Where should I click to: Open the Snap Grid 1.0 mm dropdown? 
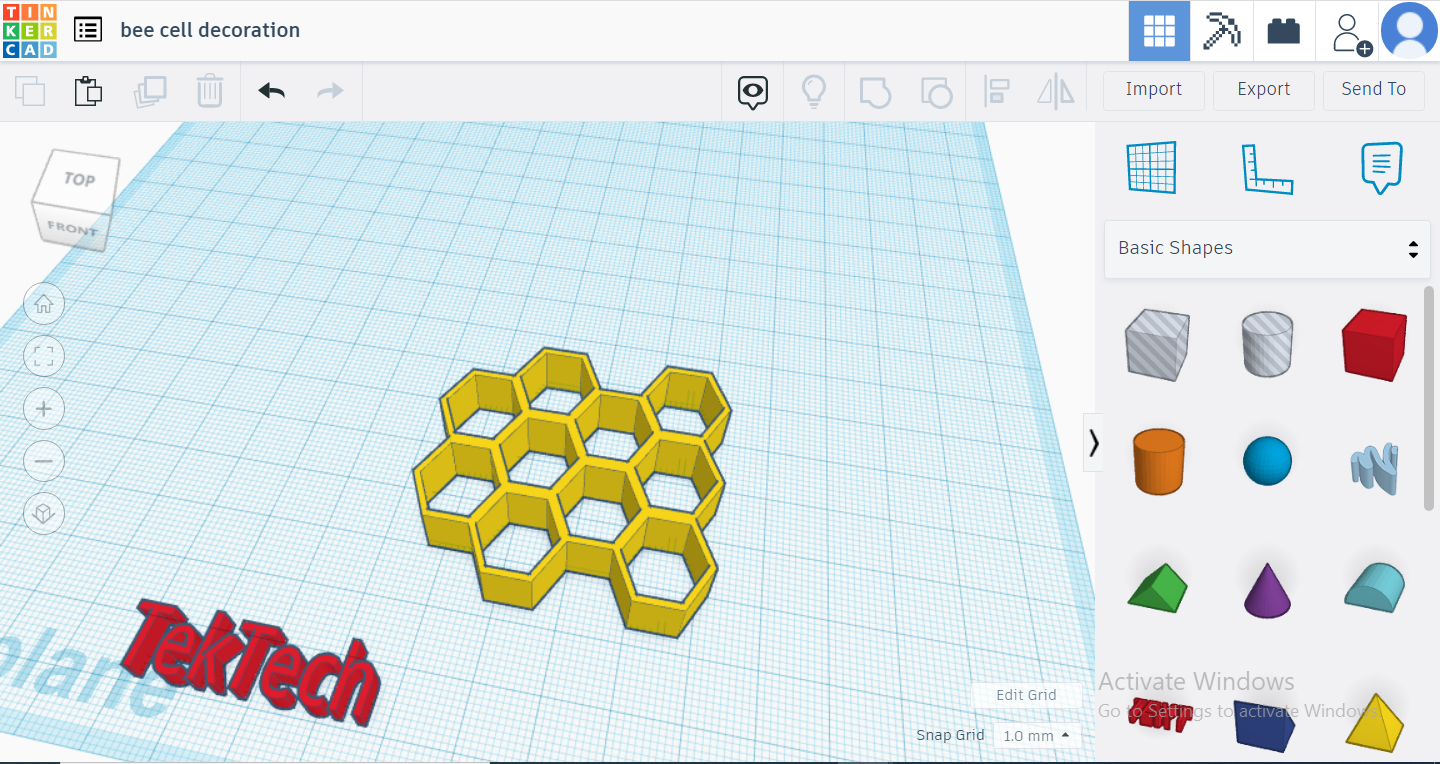coord(1038,736)
